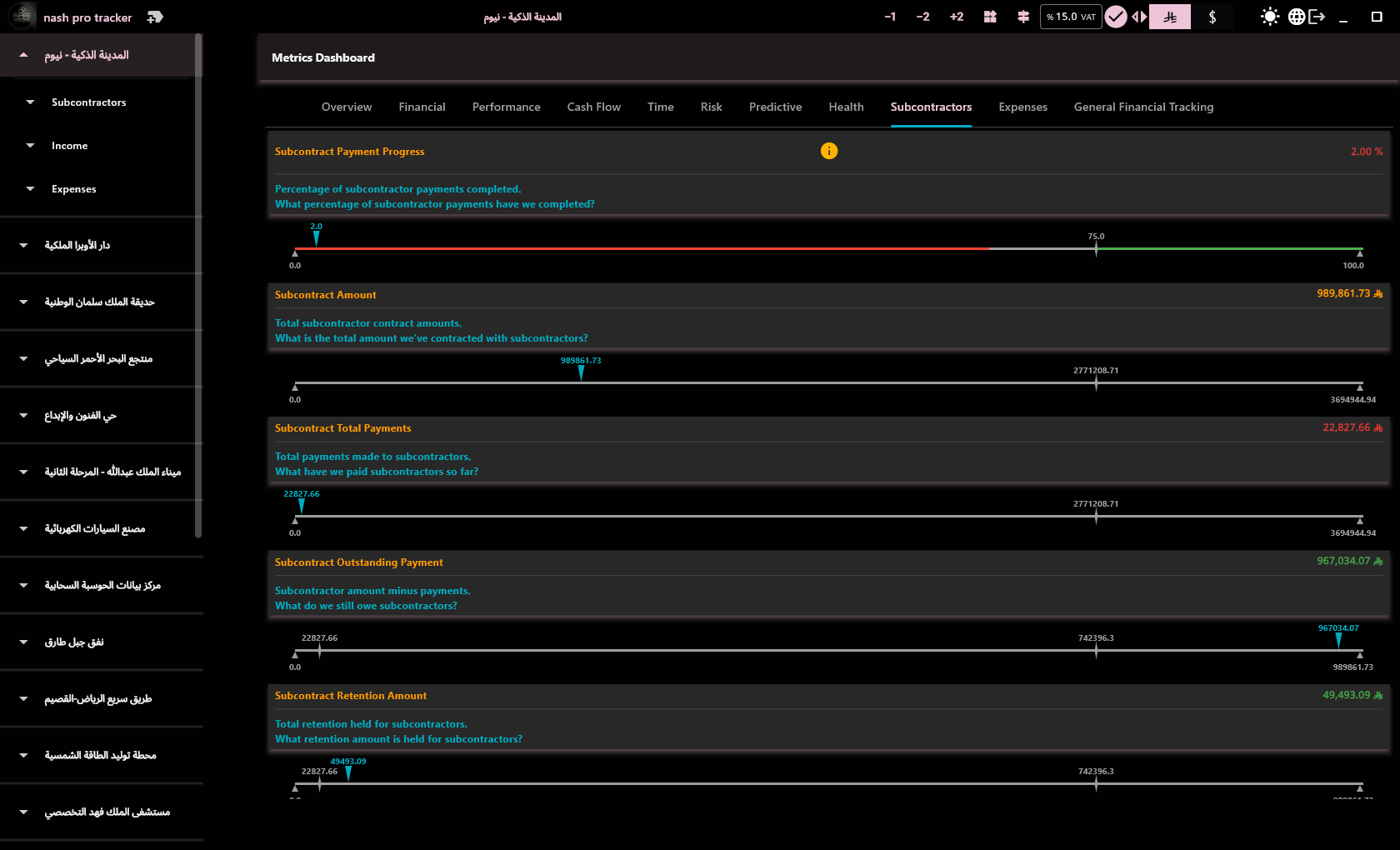The height and width of the screenshot is (850, 1400).
Task: Click the 22827.66 marker on Total Payments gauge
Action: (302, 505)
